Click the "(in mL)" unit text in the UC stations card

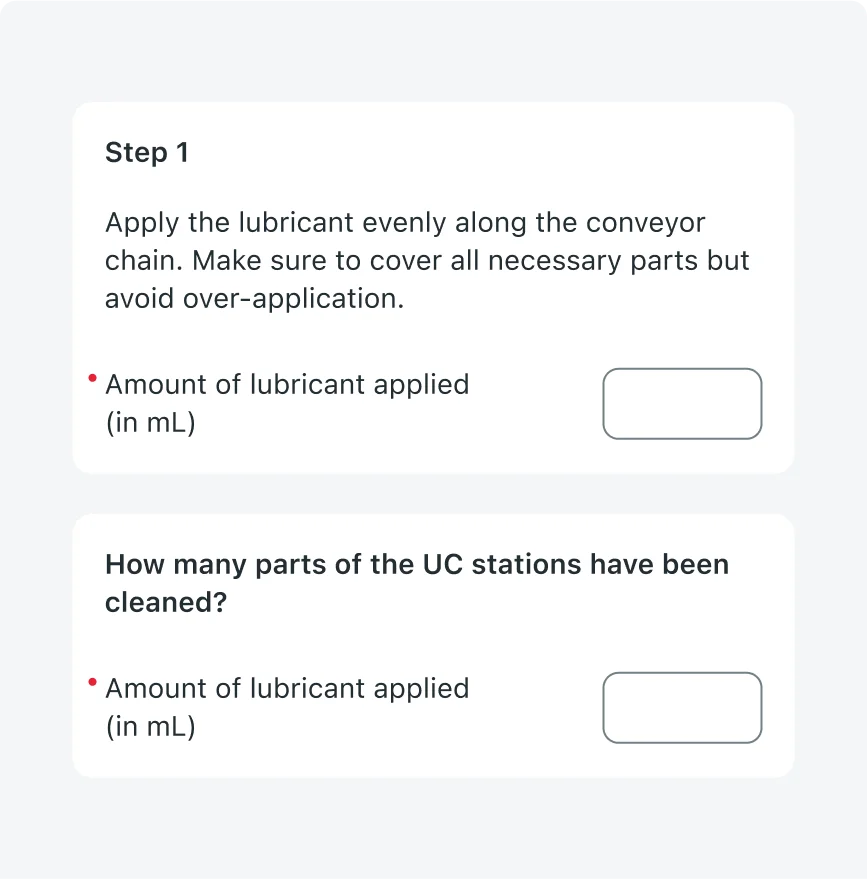tap(151, 727)
